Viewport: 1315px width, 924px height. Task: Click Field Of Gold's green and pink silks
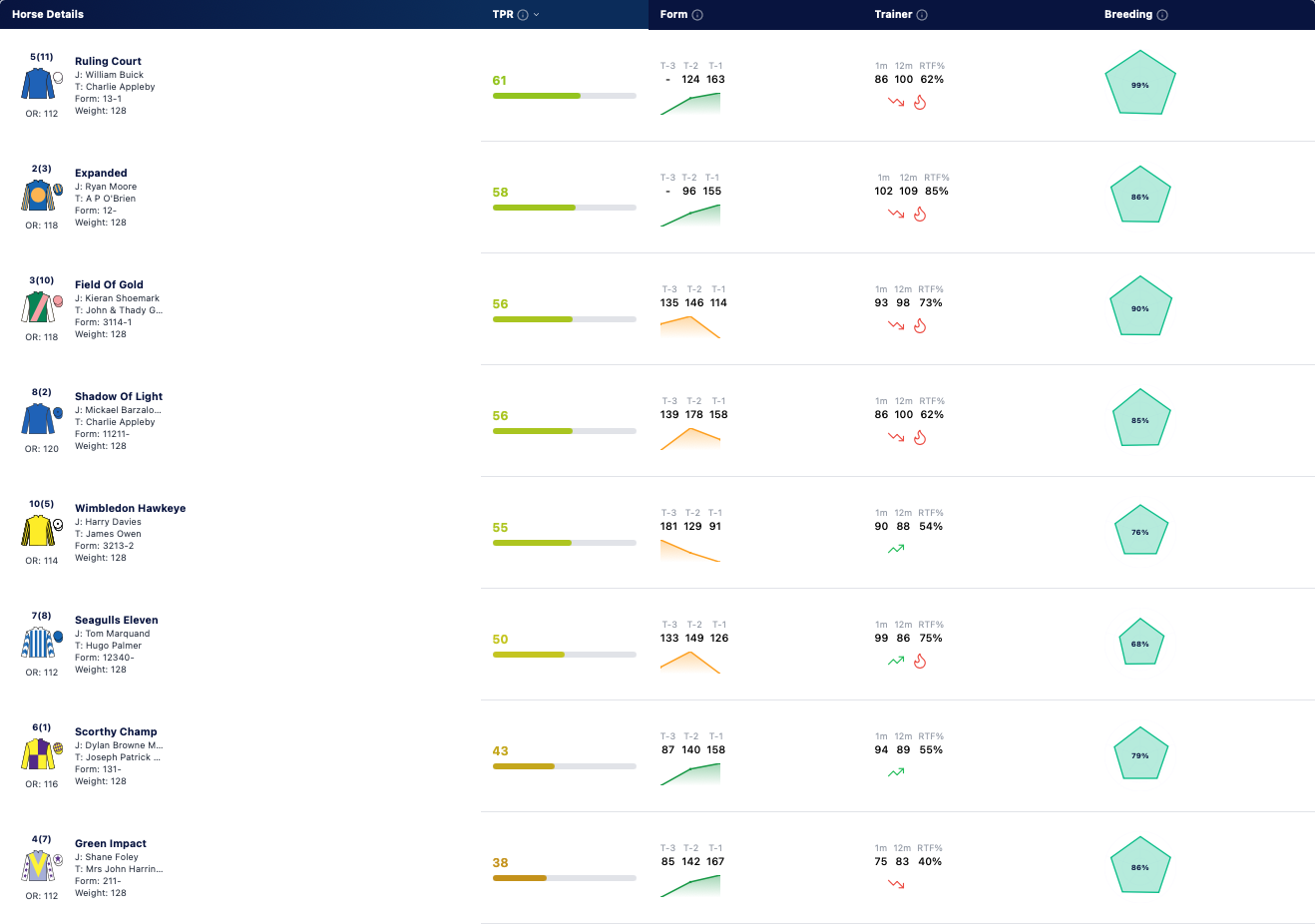tap(38, 307)
